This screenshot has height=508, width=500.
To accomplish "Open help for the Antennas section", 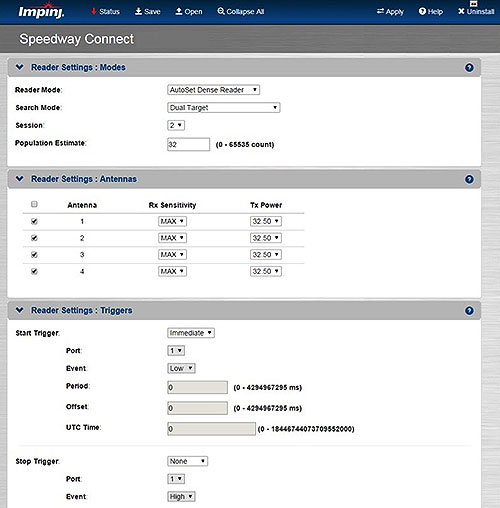I will 469,179.
